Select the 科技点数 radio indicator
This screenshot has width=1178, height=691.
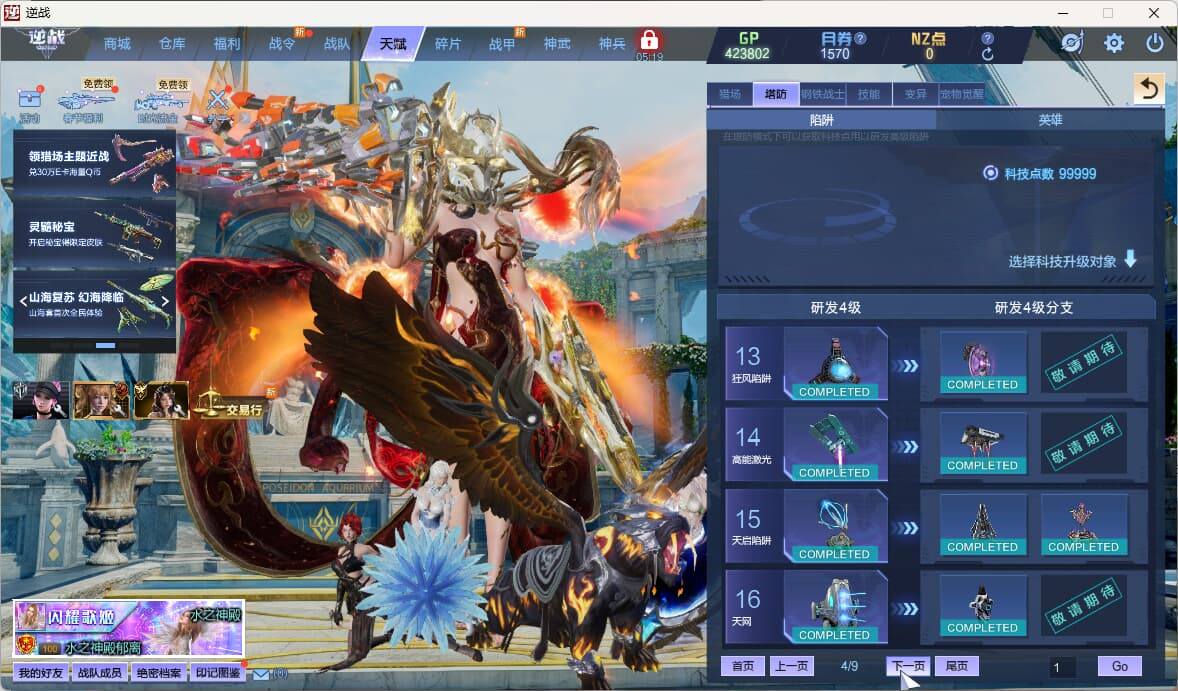(990, 173)
